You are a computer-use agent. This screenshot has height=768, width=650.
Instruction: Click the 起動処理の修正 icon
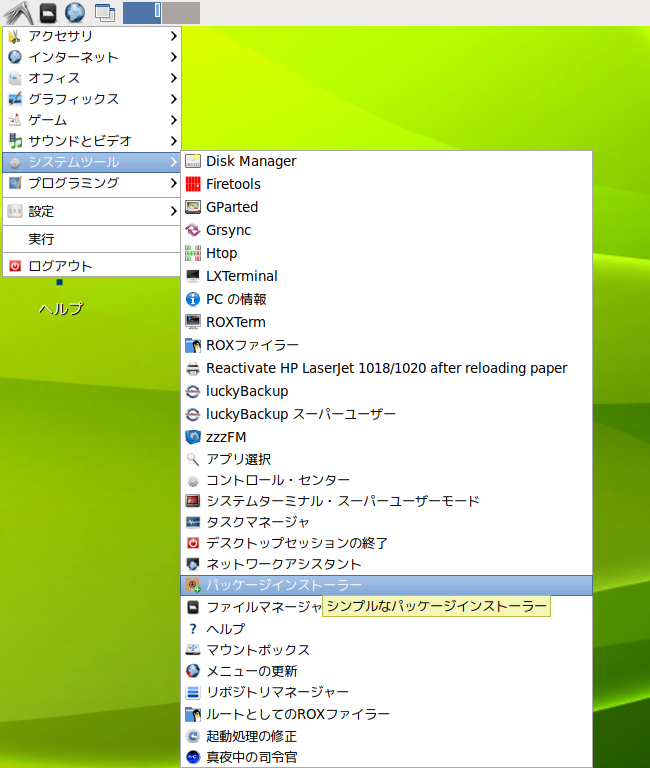193,736
